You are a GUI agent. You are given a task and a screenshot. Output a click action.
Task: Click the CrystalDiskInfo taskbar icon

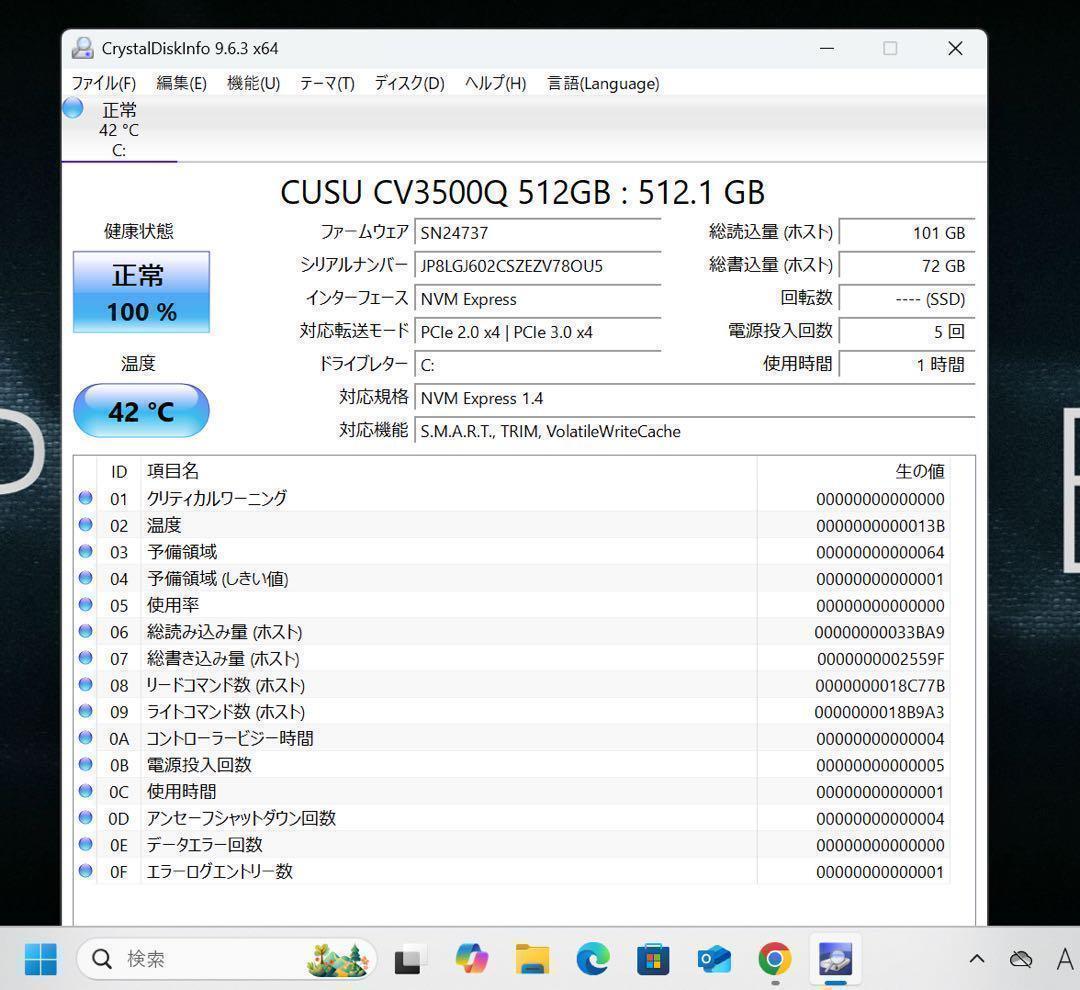(835, 958)
